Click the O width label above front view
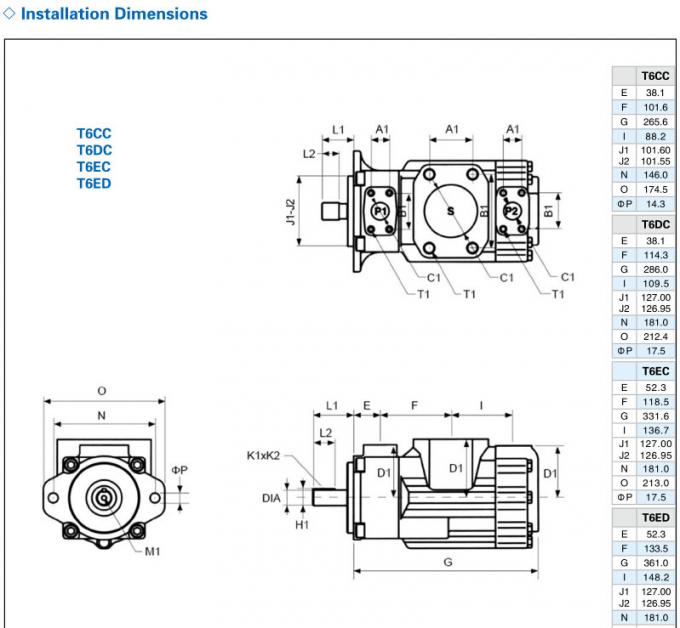The height and width of the screenshot is (628, 680). click(x=102, y=391)
